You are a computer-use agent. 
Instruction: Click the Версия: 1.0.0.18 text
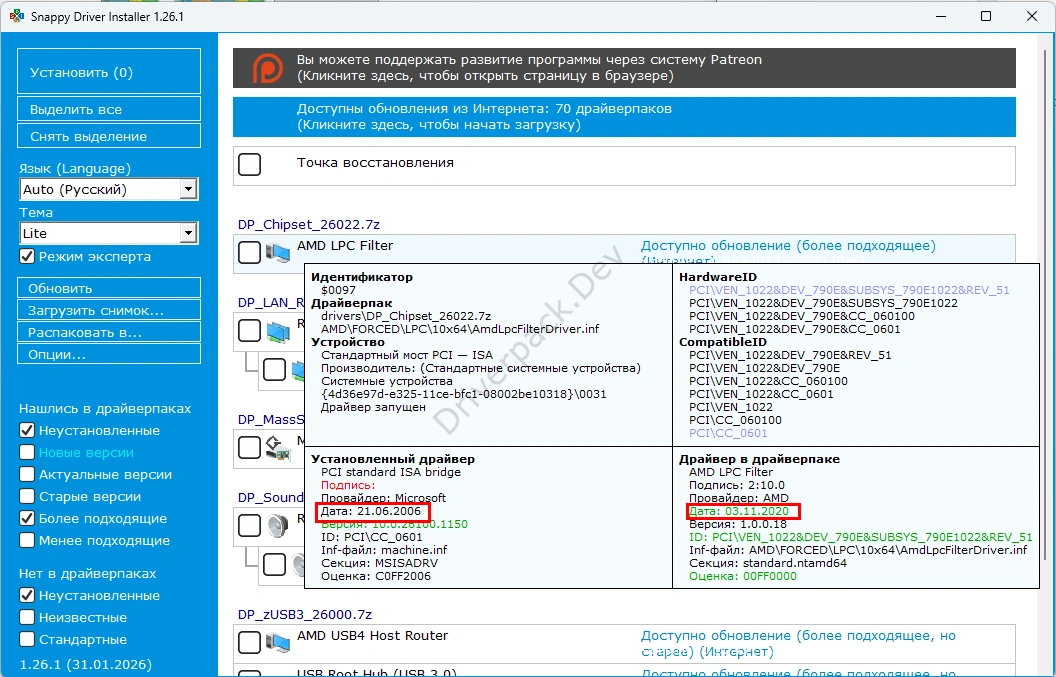(x=738, y=524)
